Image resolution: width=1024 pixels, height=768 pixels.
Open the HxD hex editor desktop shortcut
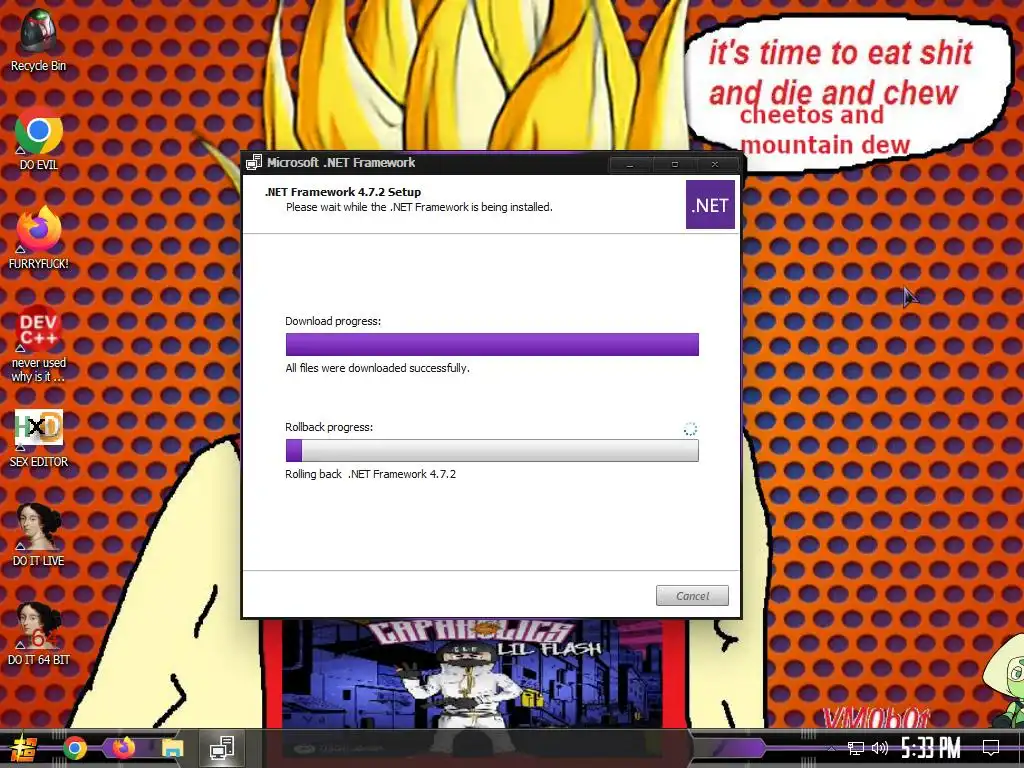pyautogui.click(x=38, y=438)
